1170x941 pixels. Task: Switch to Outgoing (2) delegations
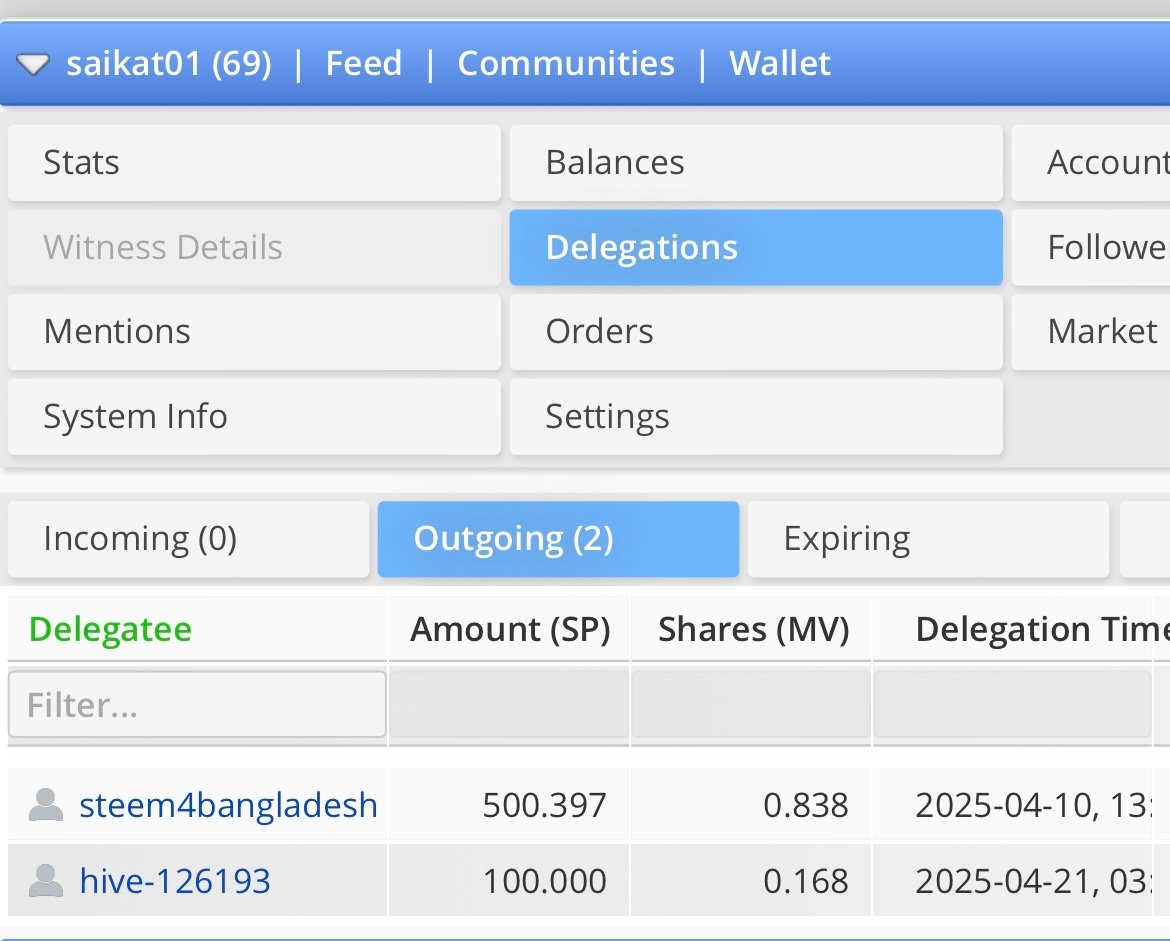pyautogui.click(x=558, y=539)
